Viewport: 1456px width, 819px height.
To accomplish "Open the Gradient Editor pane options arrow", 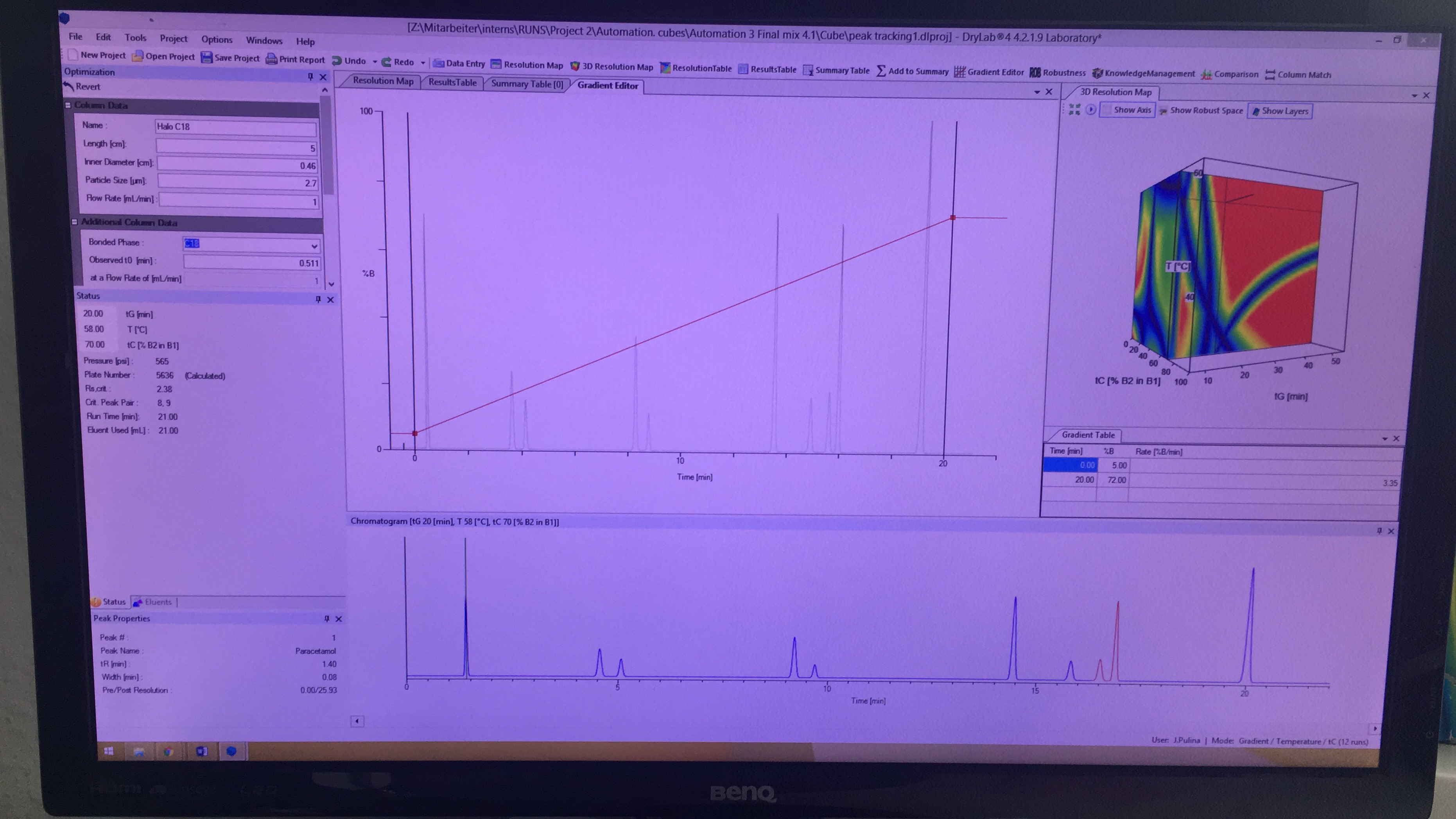I will pos(1036,92).
